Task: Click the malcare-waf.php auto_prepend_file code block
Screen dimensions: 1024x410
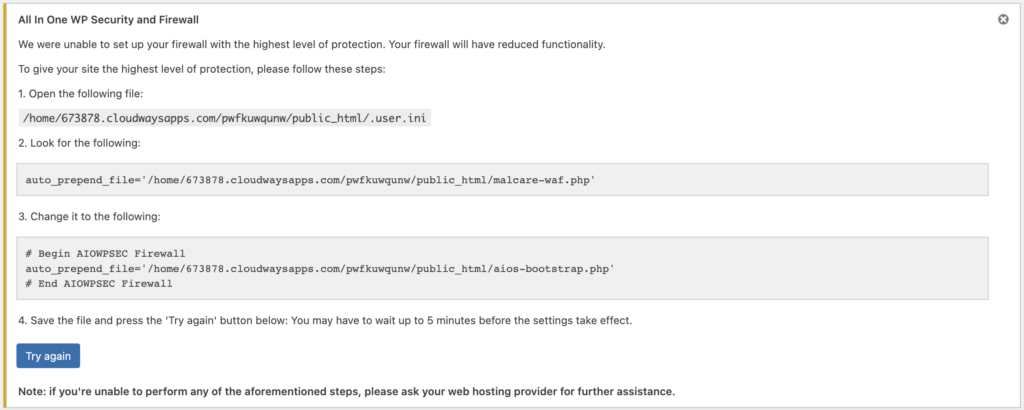Action: (x=502, y=180)
